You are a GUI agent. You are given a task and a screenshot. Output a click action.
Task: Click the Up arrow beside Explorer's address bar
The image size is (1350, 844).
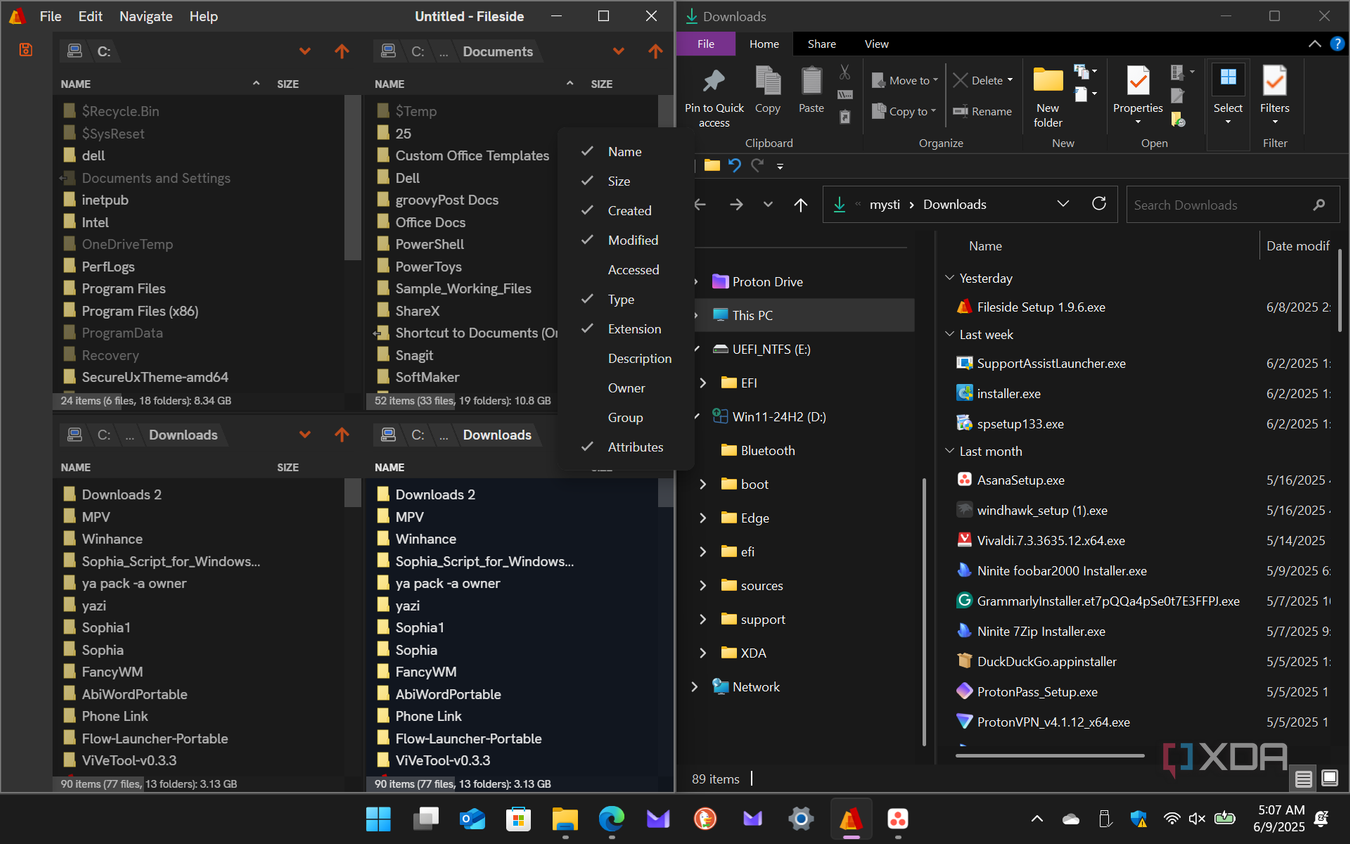800,204
